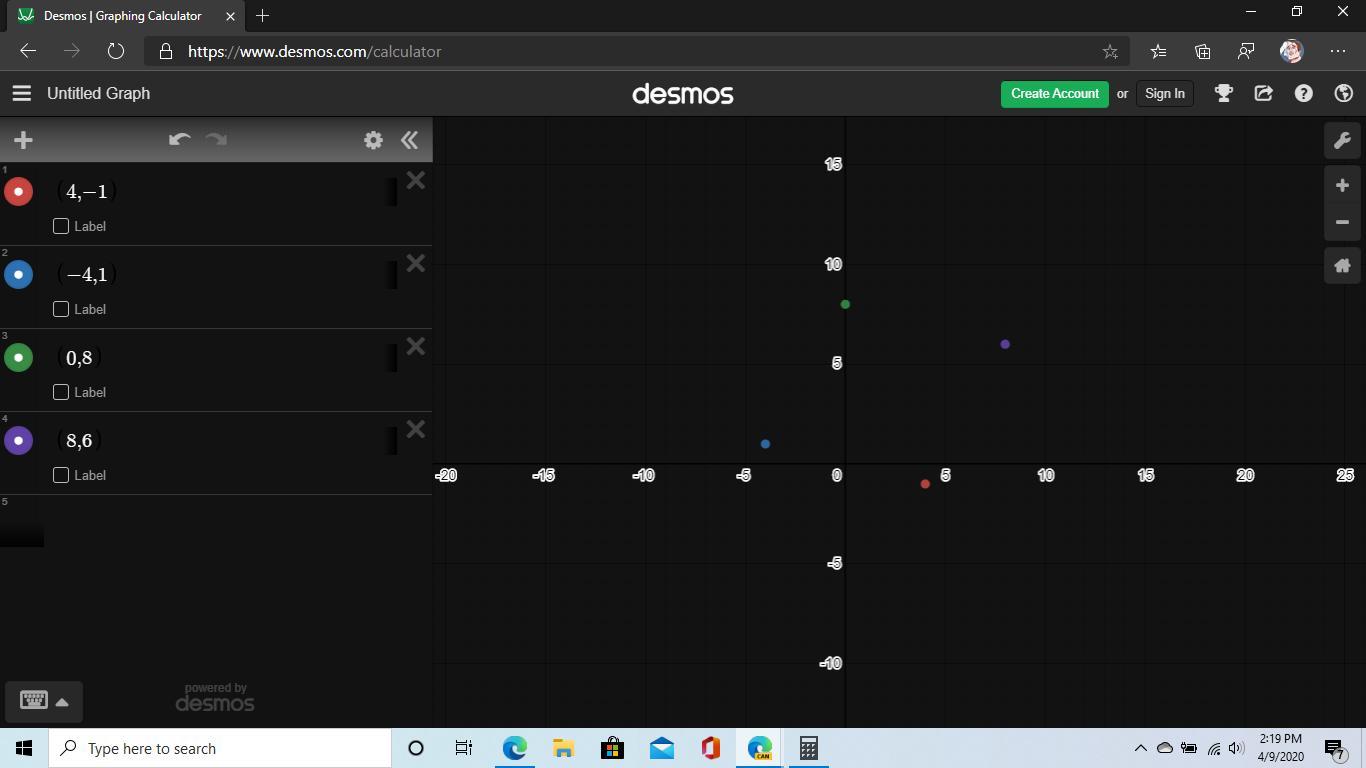Click the green point on the graph
This screenshot has height=768, width=1366.
(x=845, y=304)
